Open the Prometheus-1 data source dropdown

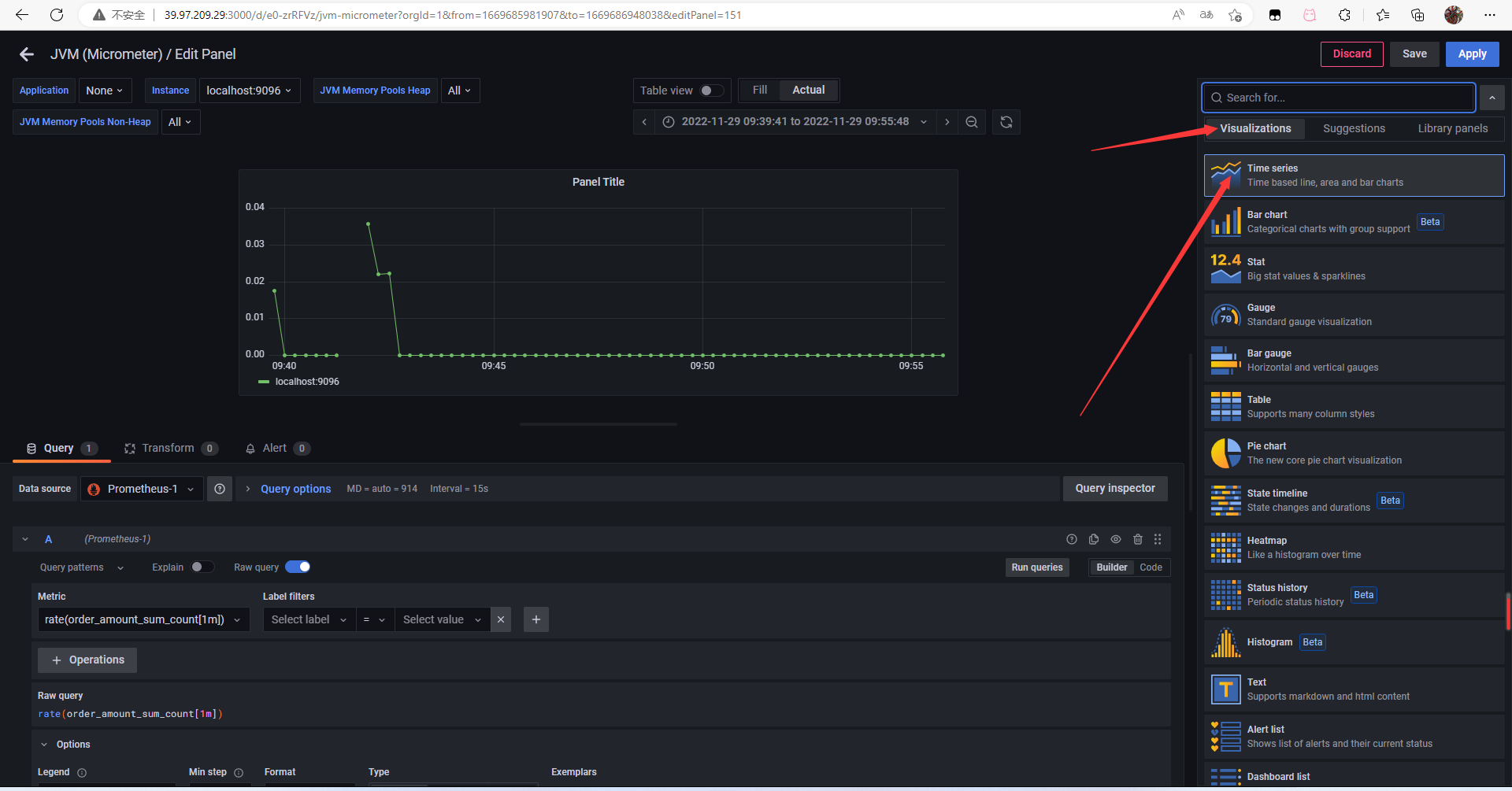143,489
